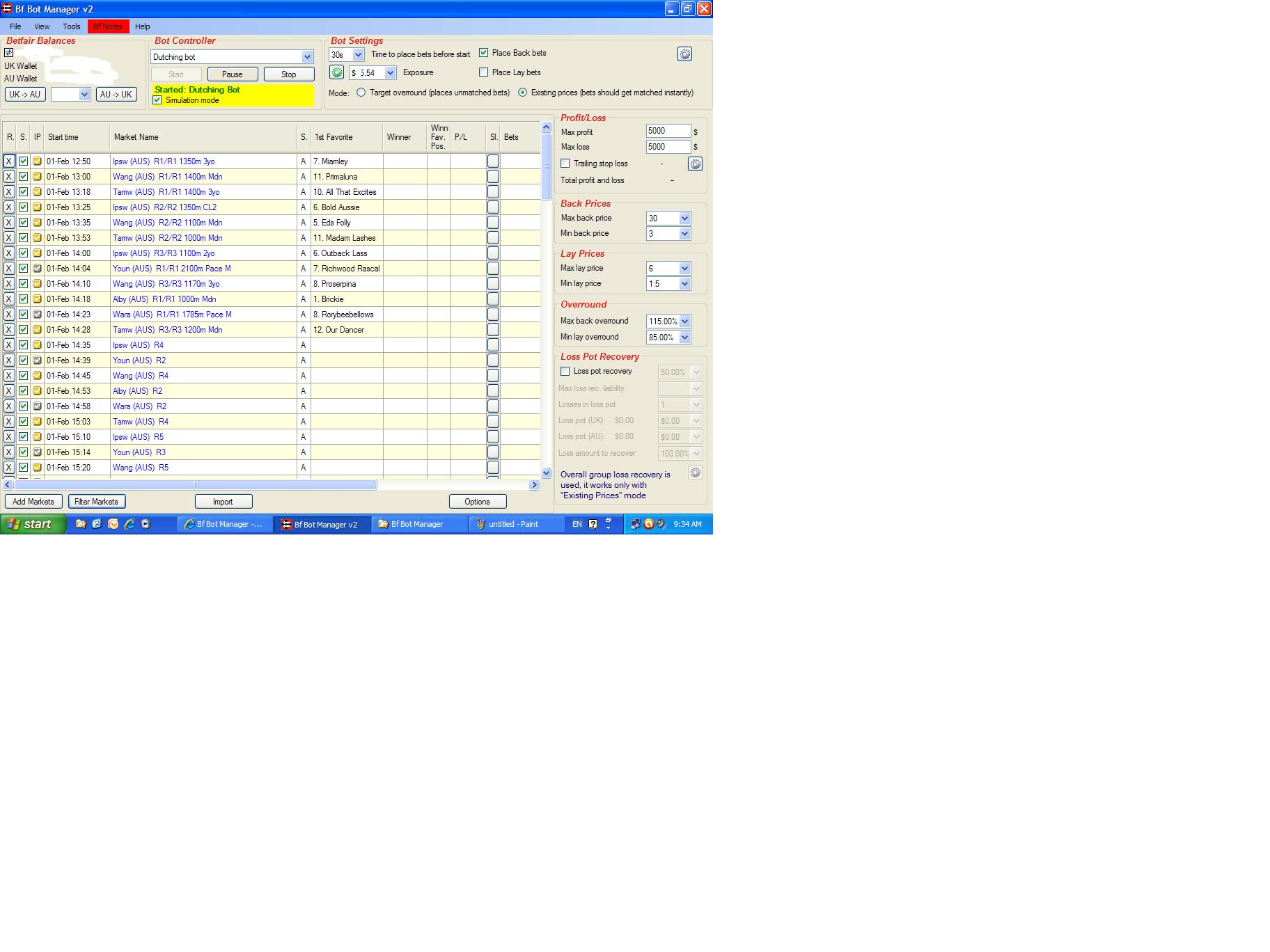Click IP icon for Wang R3/R3 1170m 3yo
Image resolution: width=1270 pixels, height=952 pixels.
pos(37,284)
